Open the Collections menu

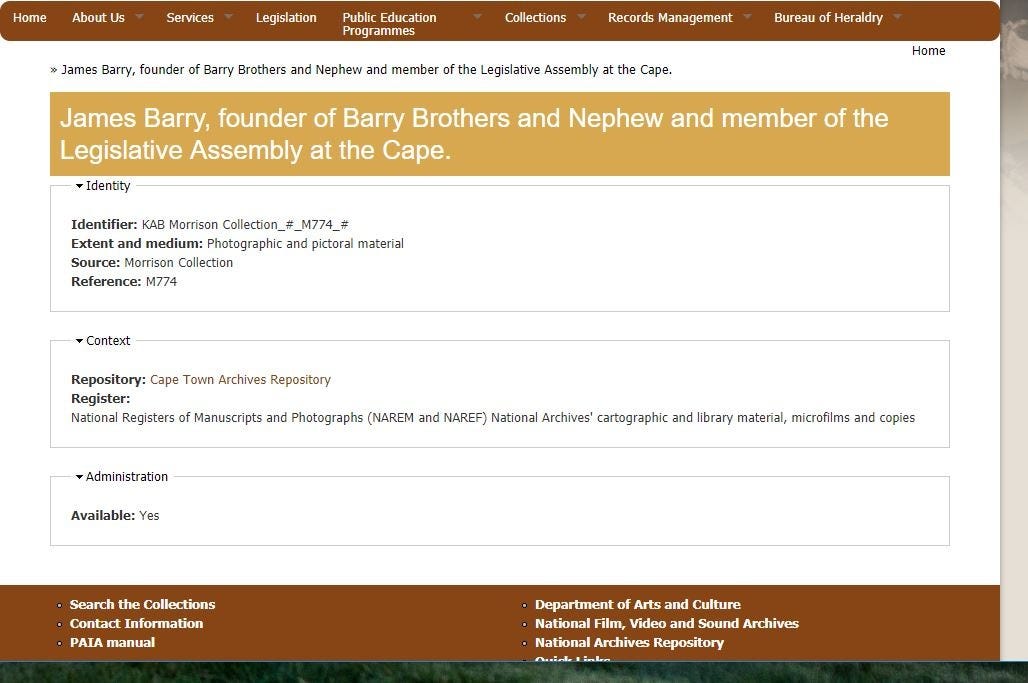click(535, 18)
